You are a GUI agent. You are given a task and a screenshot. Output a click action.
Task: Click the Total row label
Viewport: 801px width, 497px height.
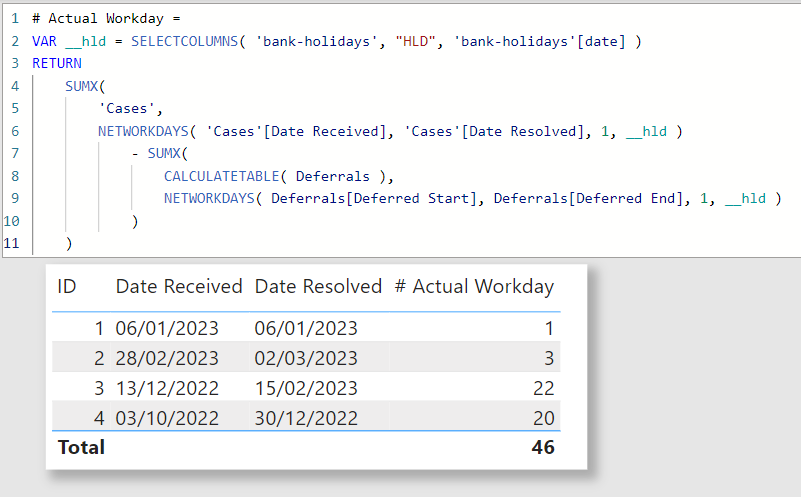(81, 447)
